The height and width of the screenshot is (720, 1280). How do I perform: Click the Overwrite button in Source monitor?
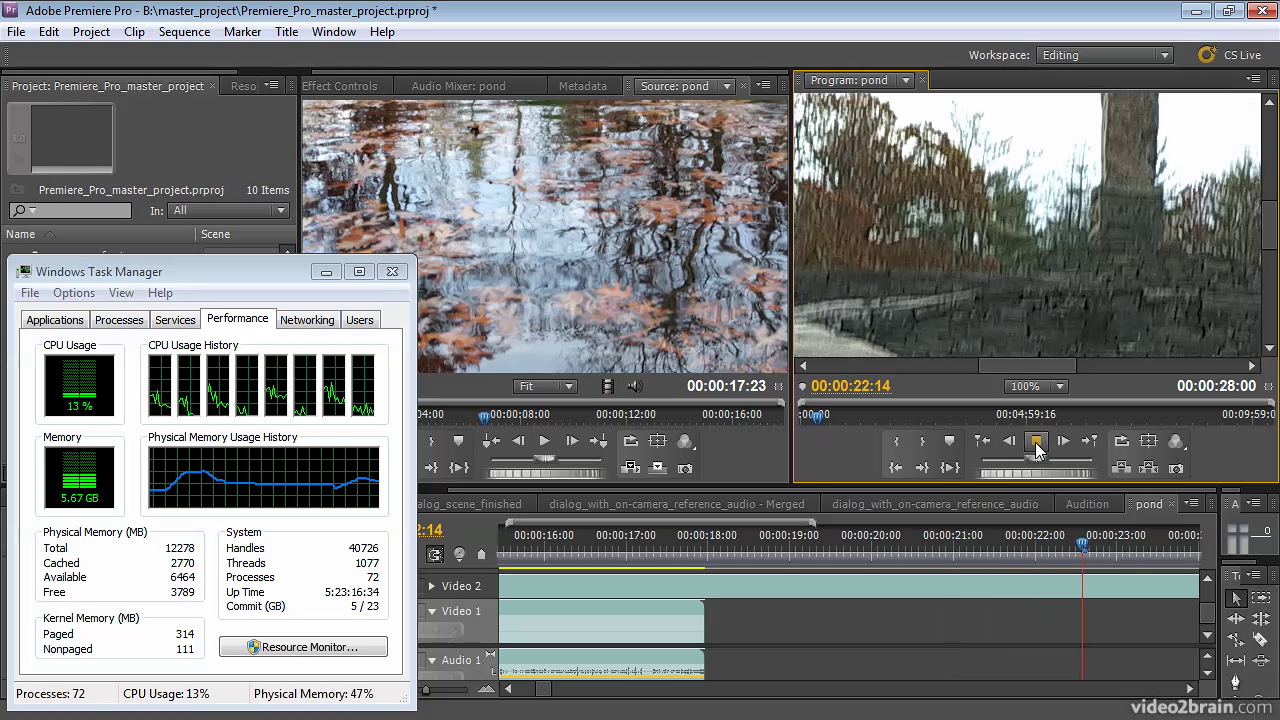(x=657, y=467)
